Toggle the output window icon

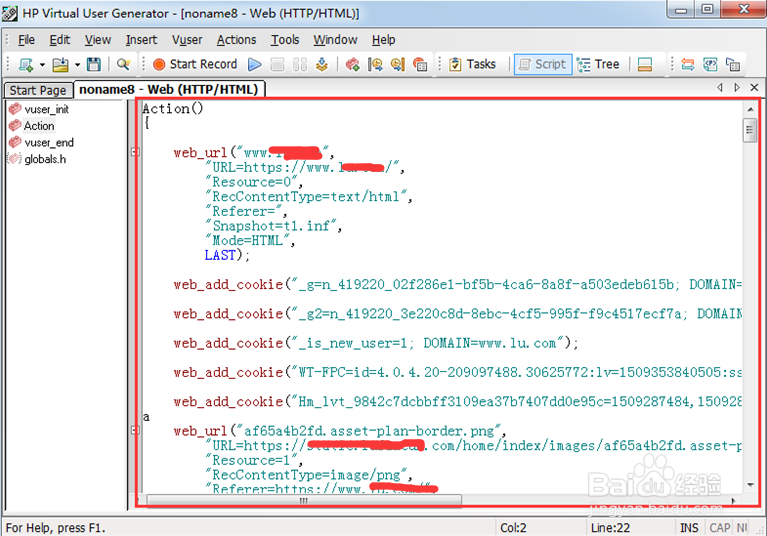pos(645,65)
